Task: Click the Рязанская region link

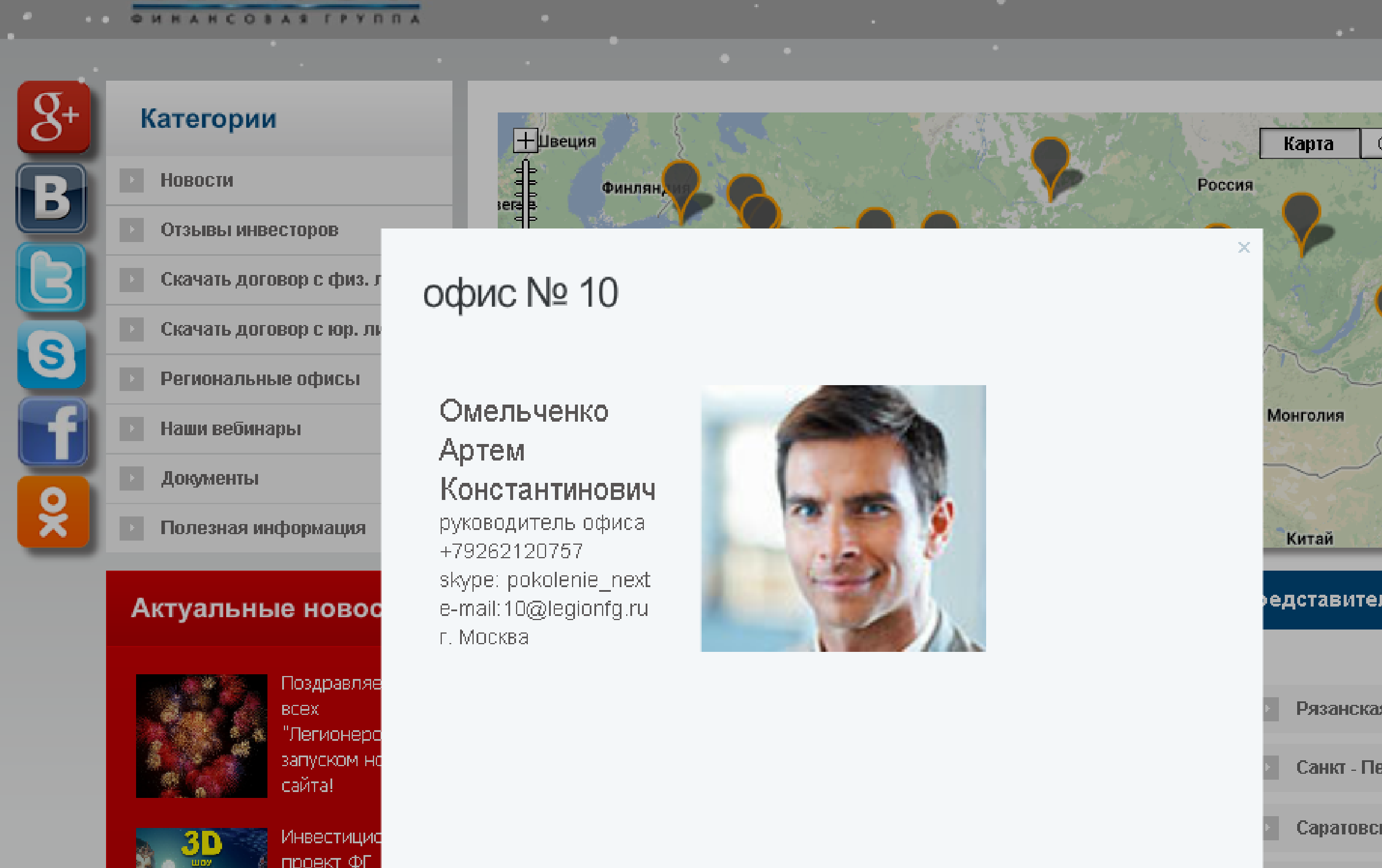Action: (x=1337, y=708)
